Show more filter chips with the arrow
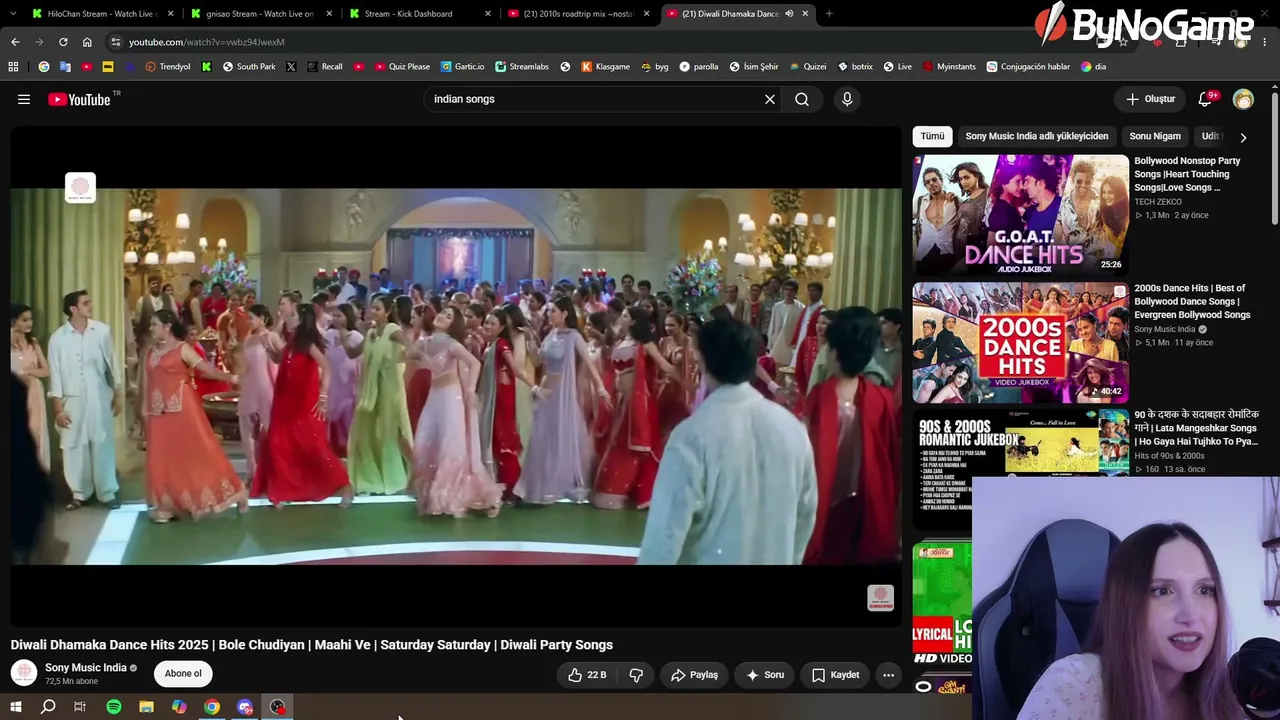Image resolution: width=1280 pixels, height=720 pixels. pyautogui.click(x=1243, y=137)
